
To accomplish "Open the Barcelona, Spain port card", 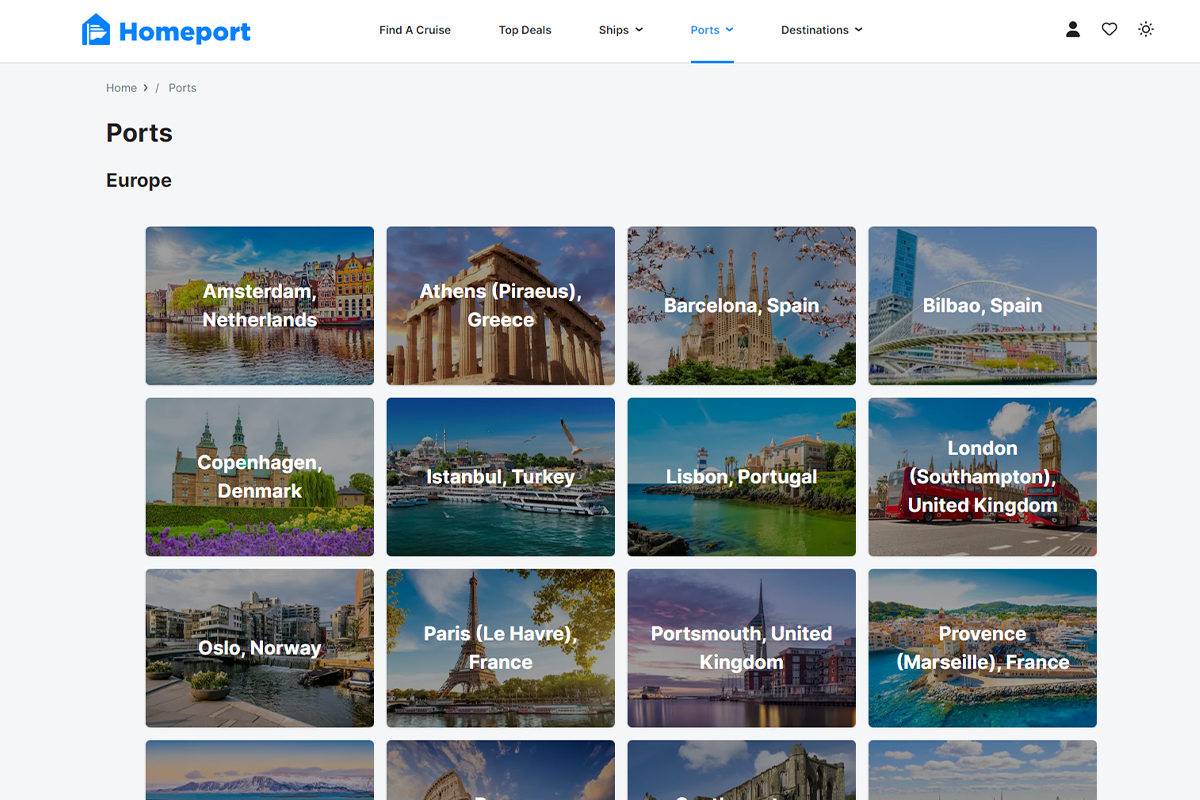I will point(742,306).
